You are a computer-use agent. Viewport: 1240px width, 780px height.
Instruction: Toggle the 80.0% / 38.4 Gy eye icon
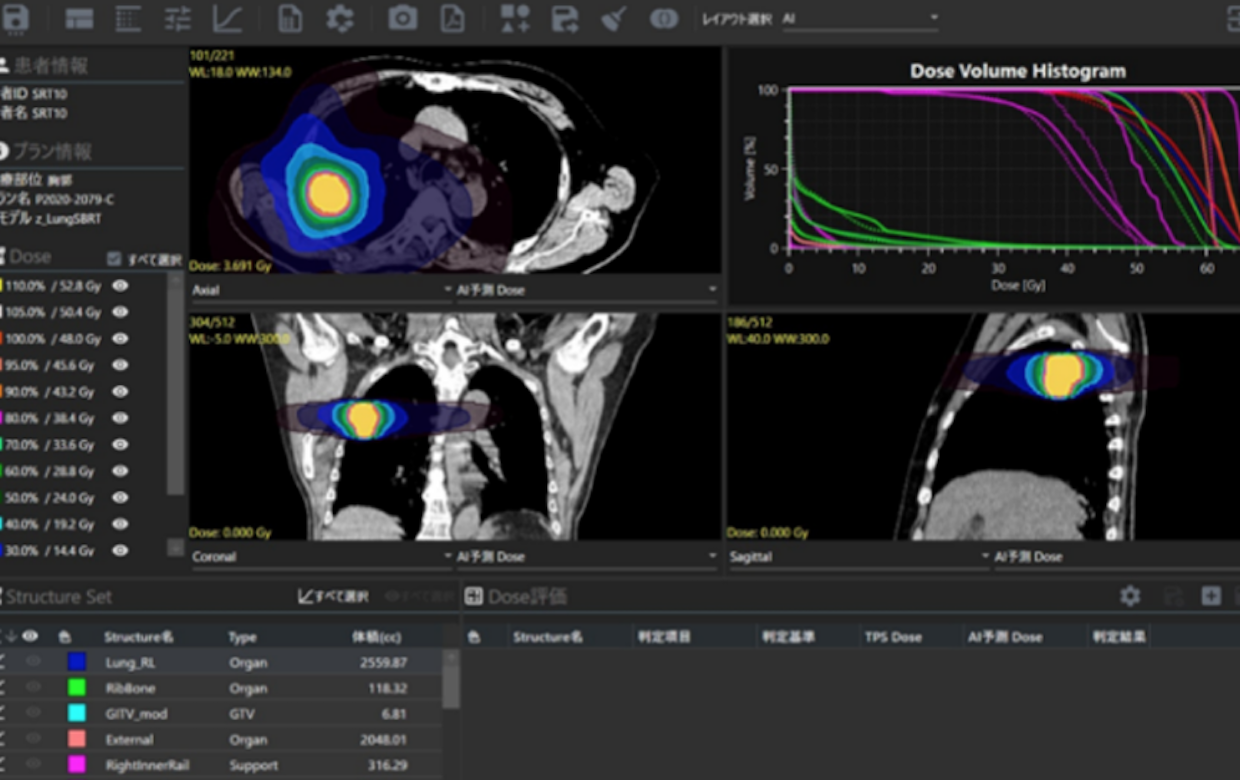tap(120, 418)
